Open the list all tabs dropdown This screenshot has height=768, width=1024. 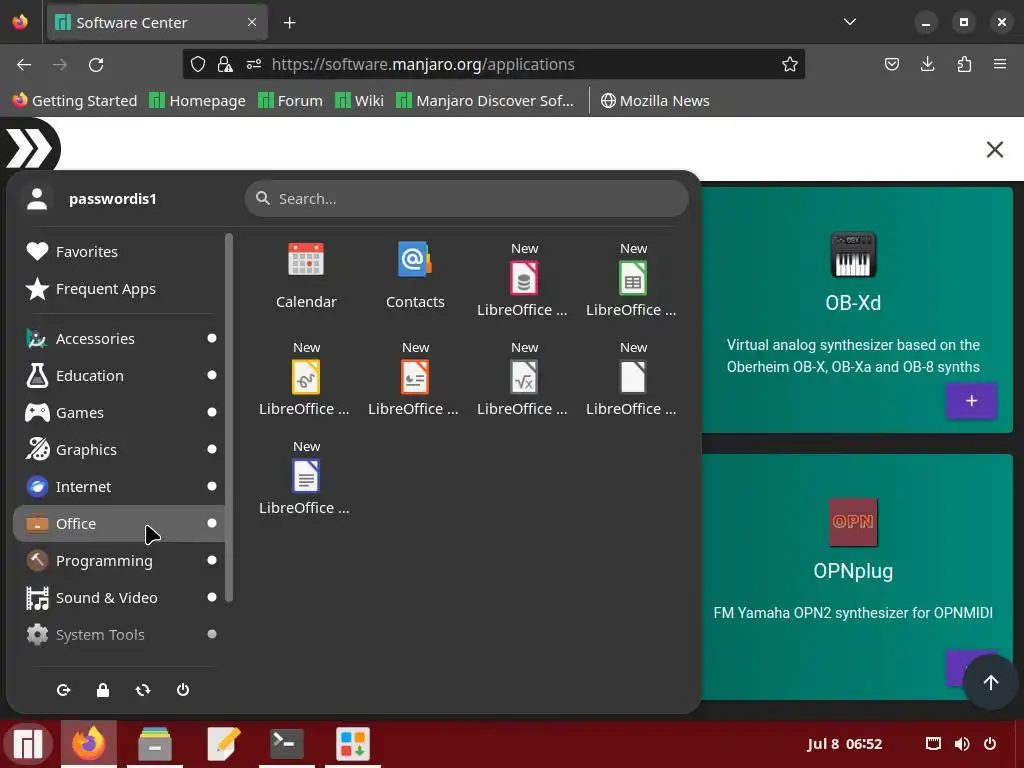point(850,22)
